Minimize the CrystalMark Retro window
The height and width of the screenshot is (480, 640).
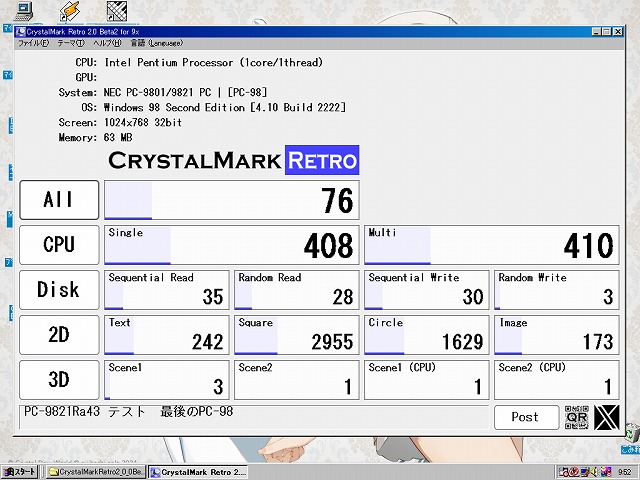(596, 32)
